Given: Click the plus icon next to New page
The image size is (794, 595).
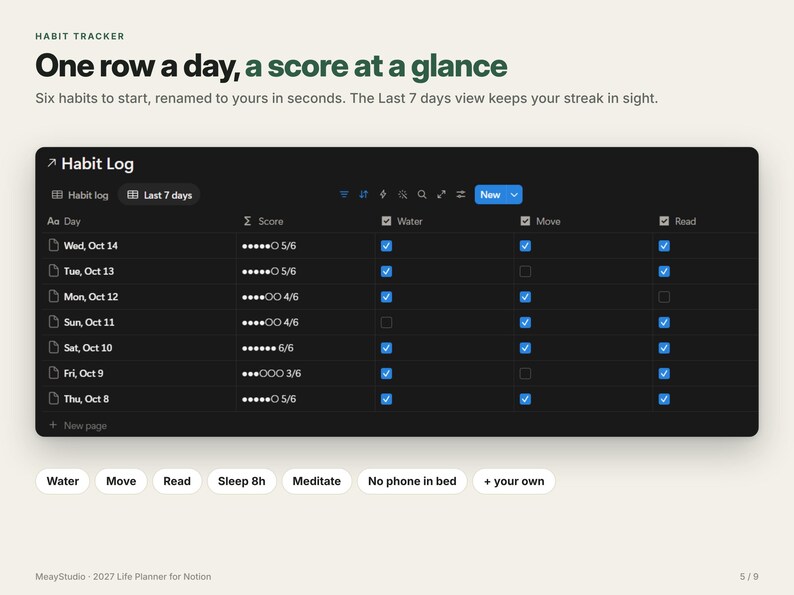Looking at the screenshot, I should click(53, 425).
